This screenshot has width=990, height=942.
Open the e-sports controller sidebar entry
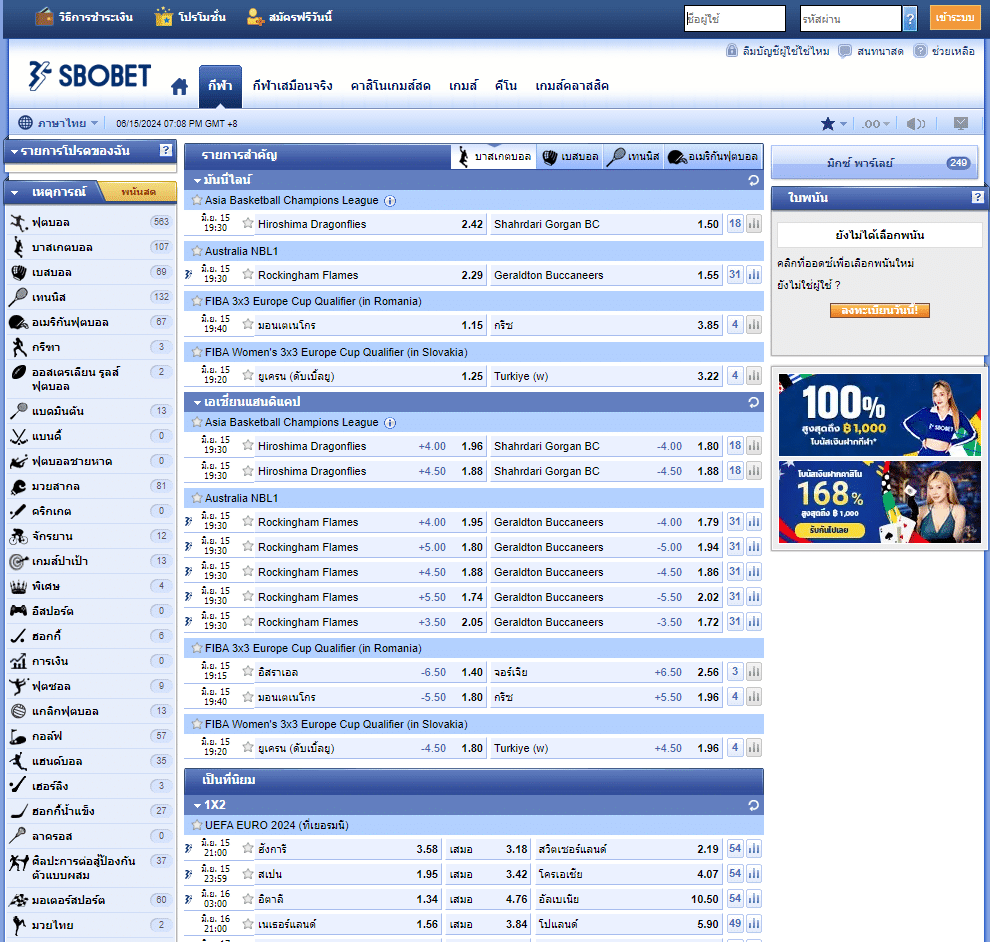pyautogui.click(x=90, y=611)
